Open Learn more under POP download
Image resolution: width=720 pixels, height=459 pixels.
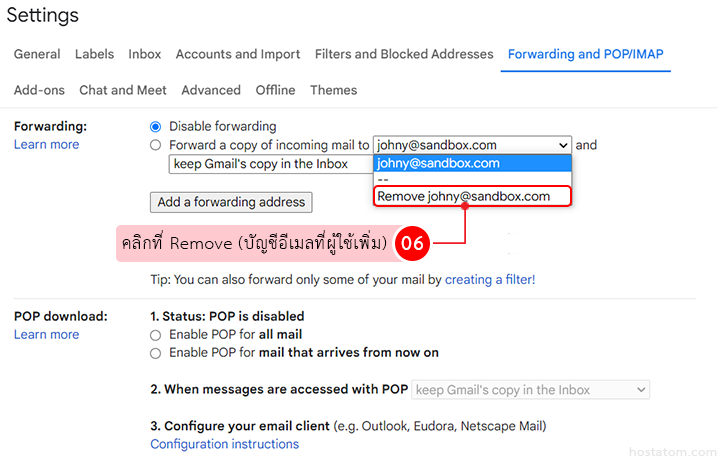tap(46, 335)
